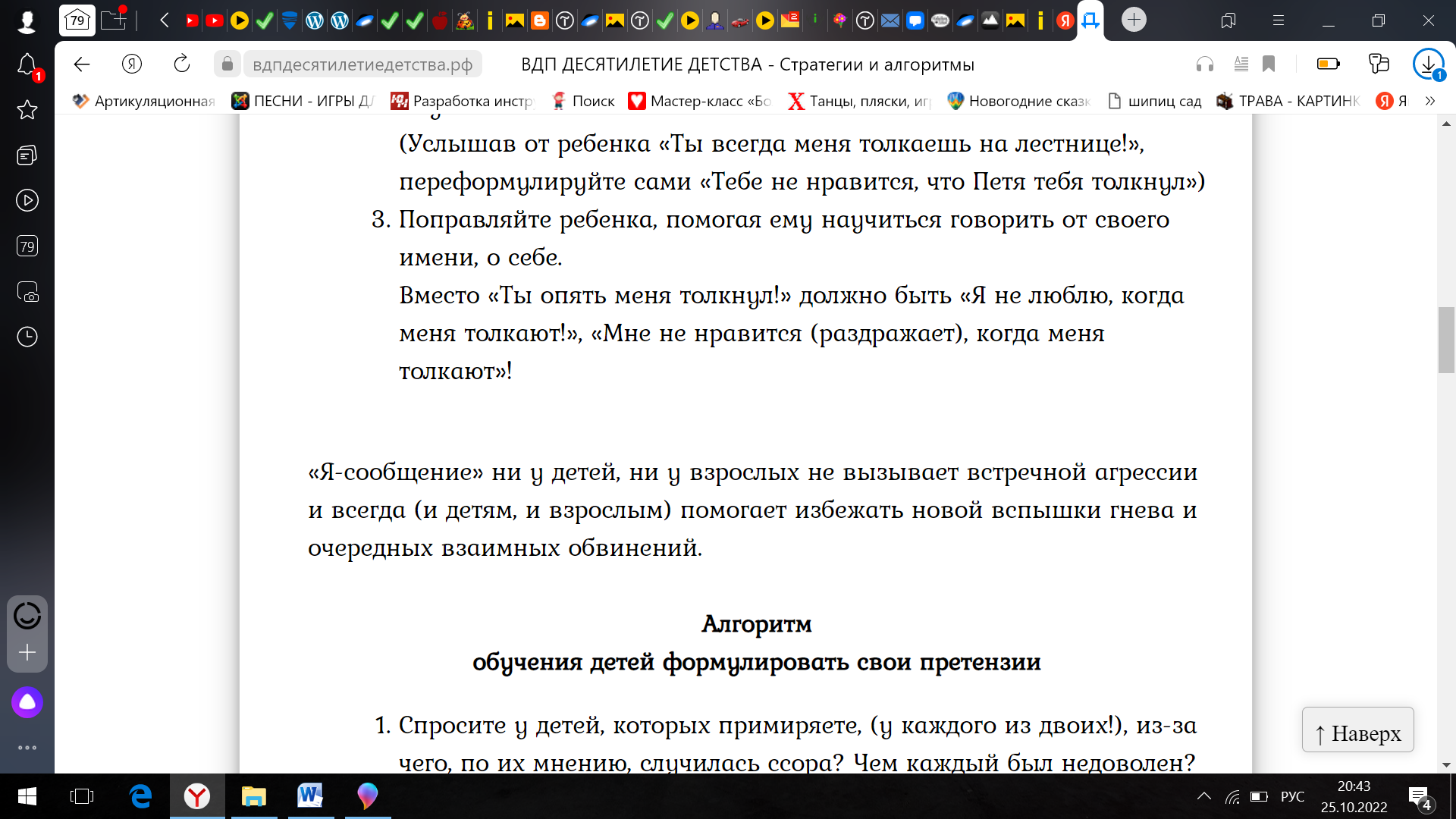Open the Артикуляционная bookmark
Viewport: 1456px width, 819px height.
tap(144, 101)
